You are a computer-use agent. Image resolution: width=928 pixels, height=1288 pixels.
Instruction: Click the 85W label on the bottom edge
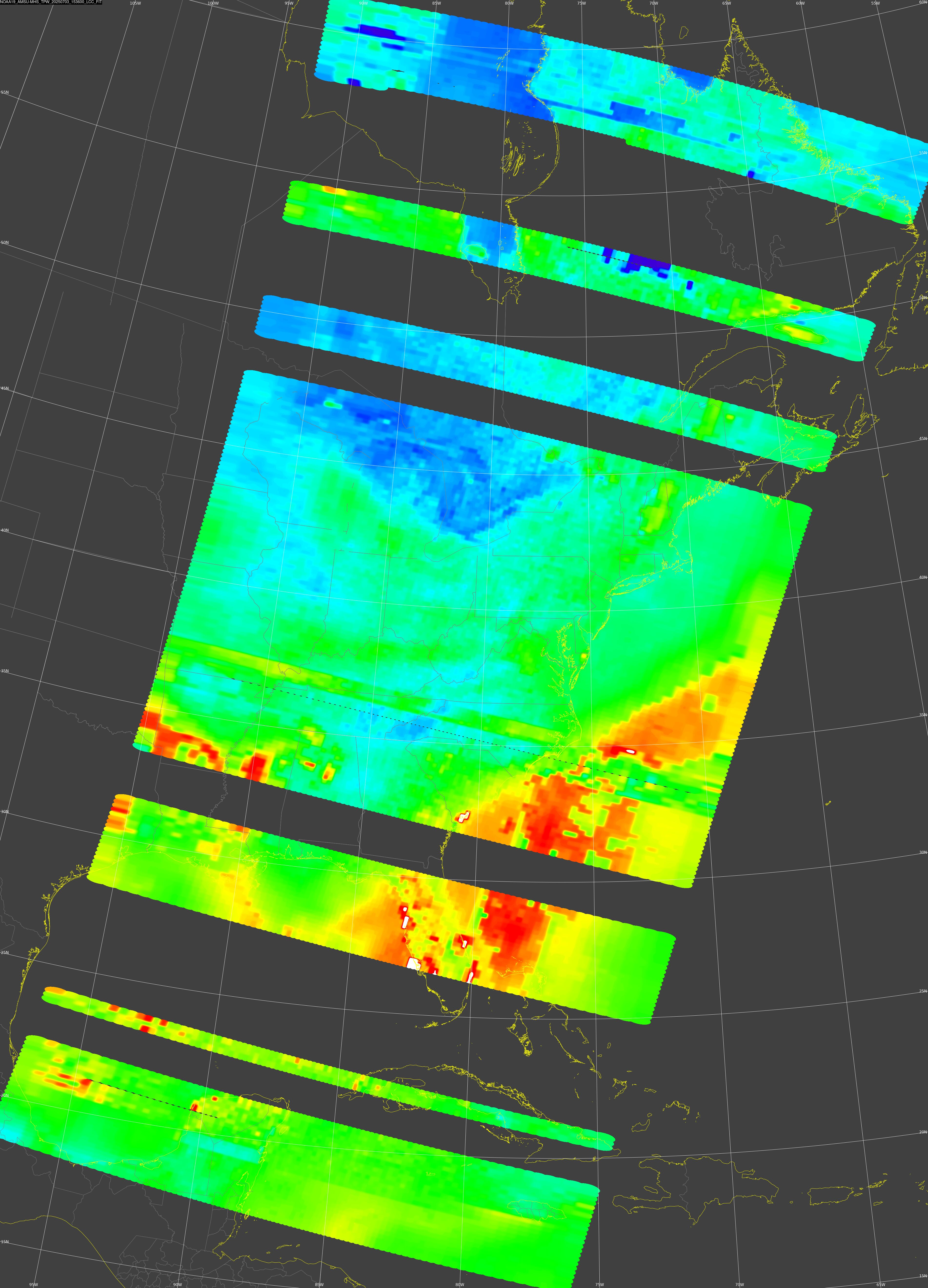click(x=319, y=1285)
